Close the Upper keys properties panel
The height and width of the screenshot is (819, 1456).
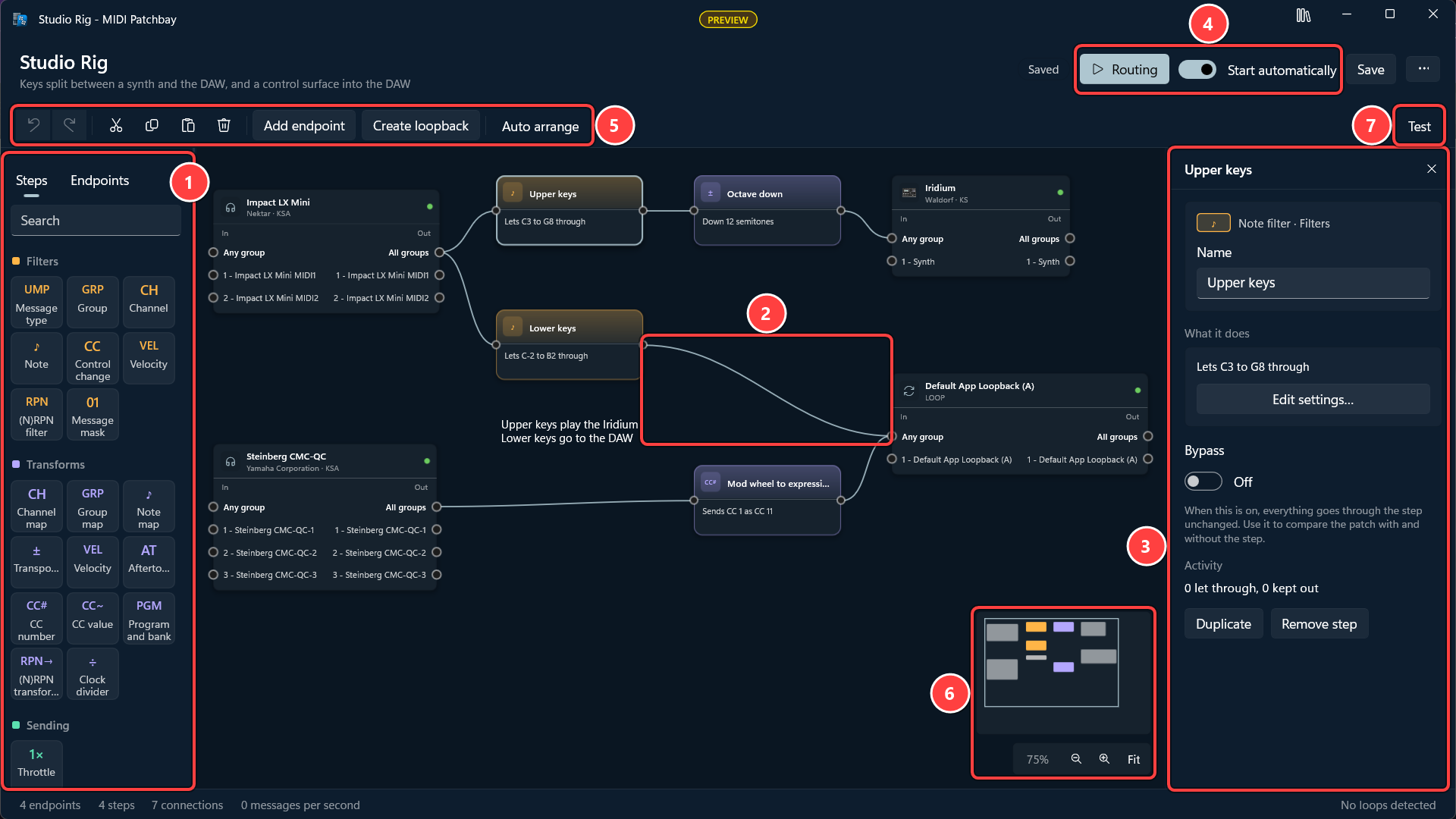1431,169
